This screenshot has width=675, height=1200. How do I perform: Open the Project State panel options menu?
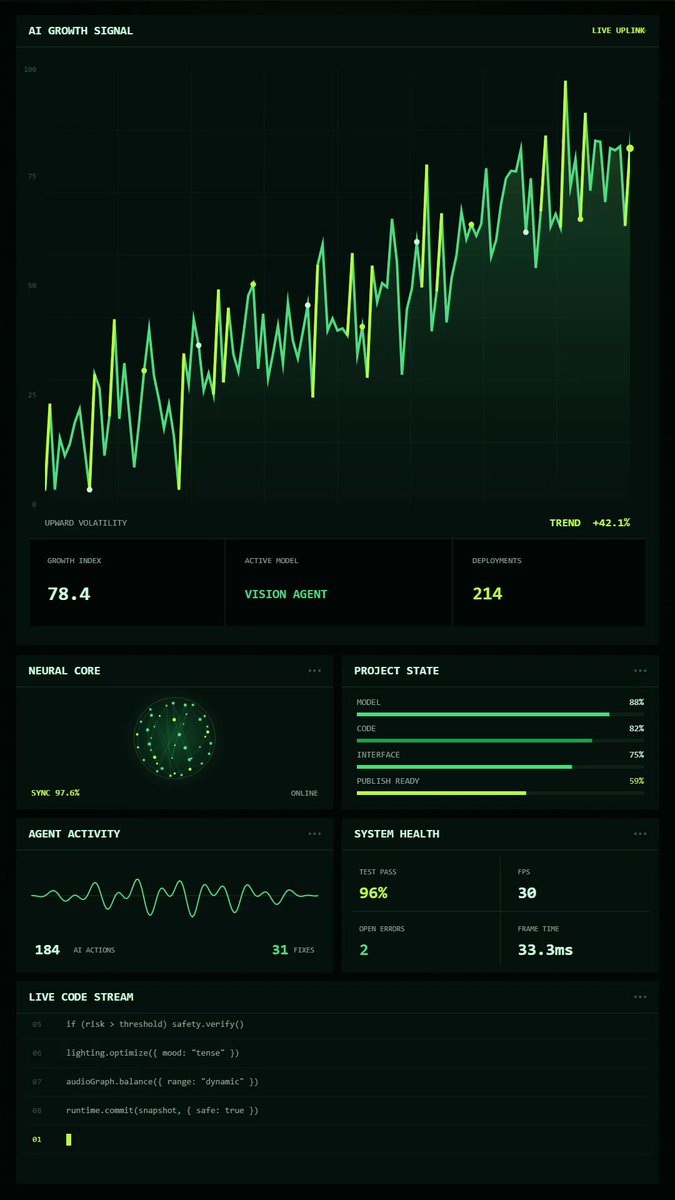[x=640, y=671]
